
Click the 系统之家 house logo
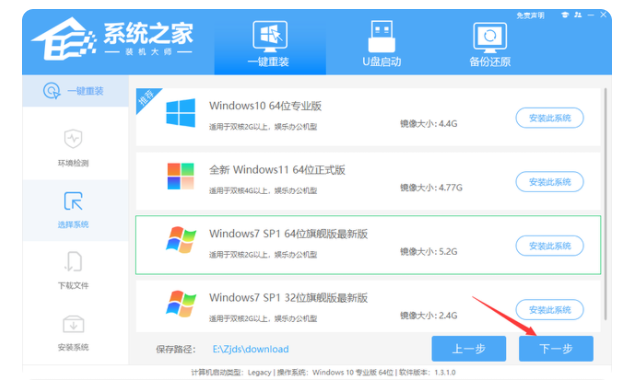64,39
